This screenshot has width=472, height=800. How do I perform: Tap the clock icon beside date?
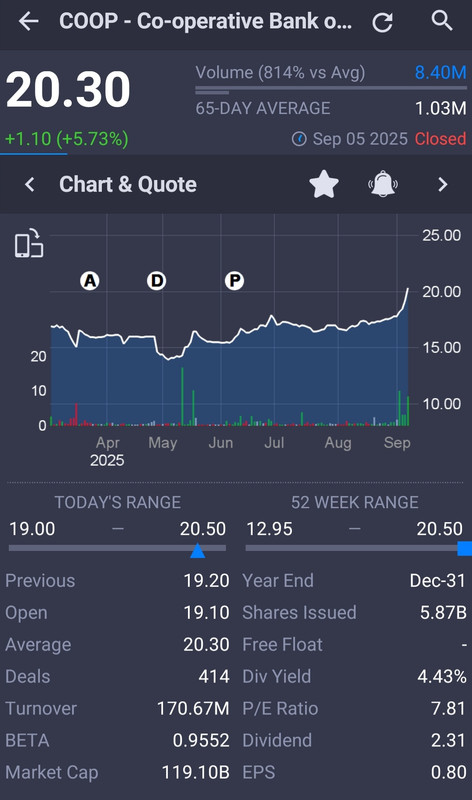(299, 139)
